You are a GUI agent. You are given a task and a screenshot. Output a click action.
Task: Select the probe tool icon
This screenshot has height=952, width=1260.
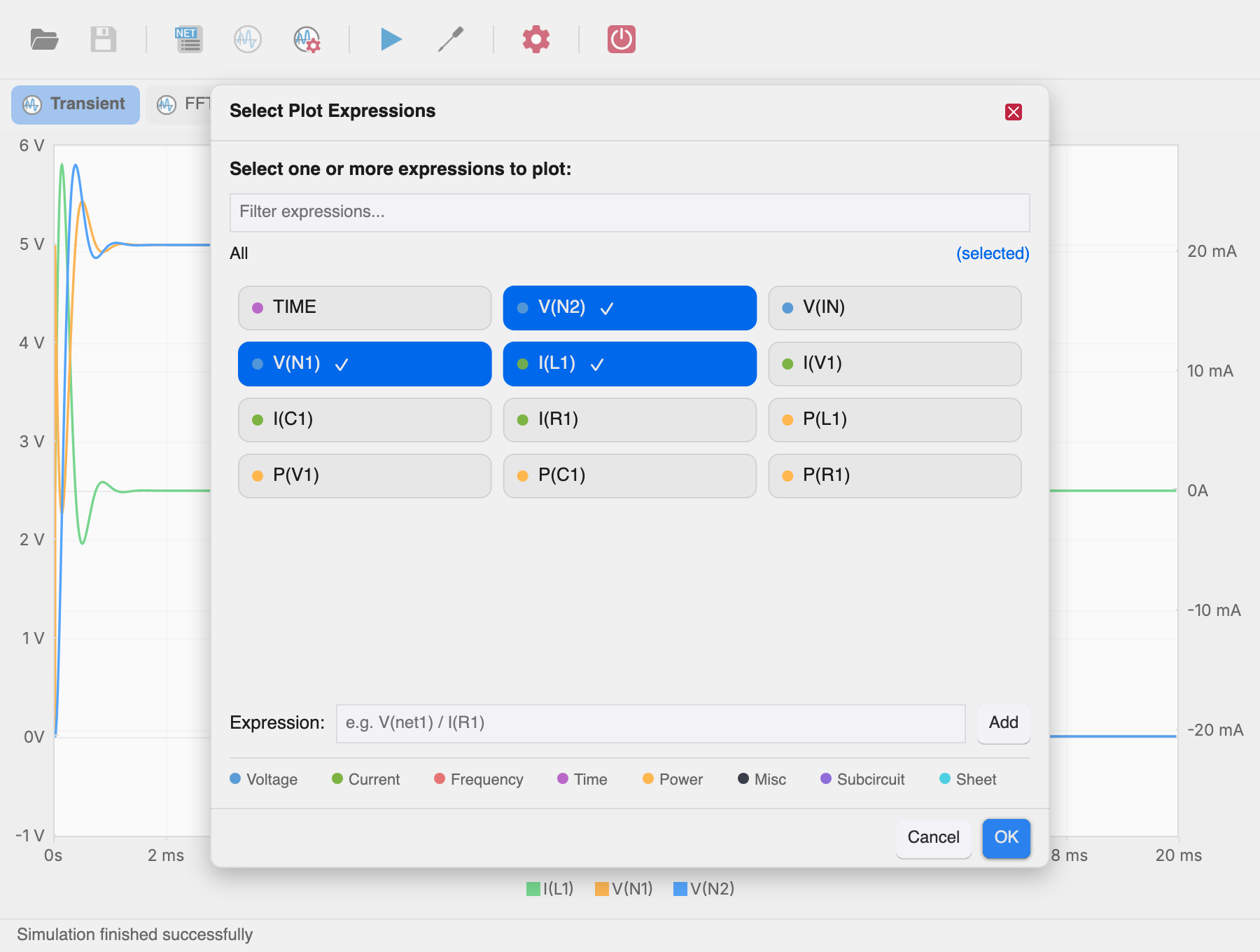(451, 39)
